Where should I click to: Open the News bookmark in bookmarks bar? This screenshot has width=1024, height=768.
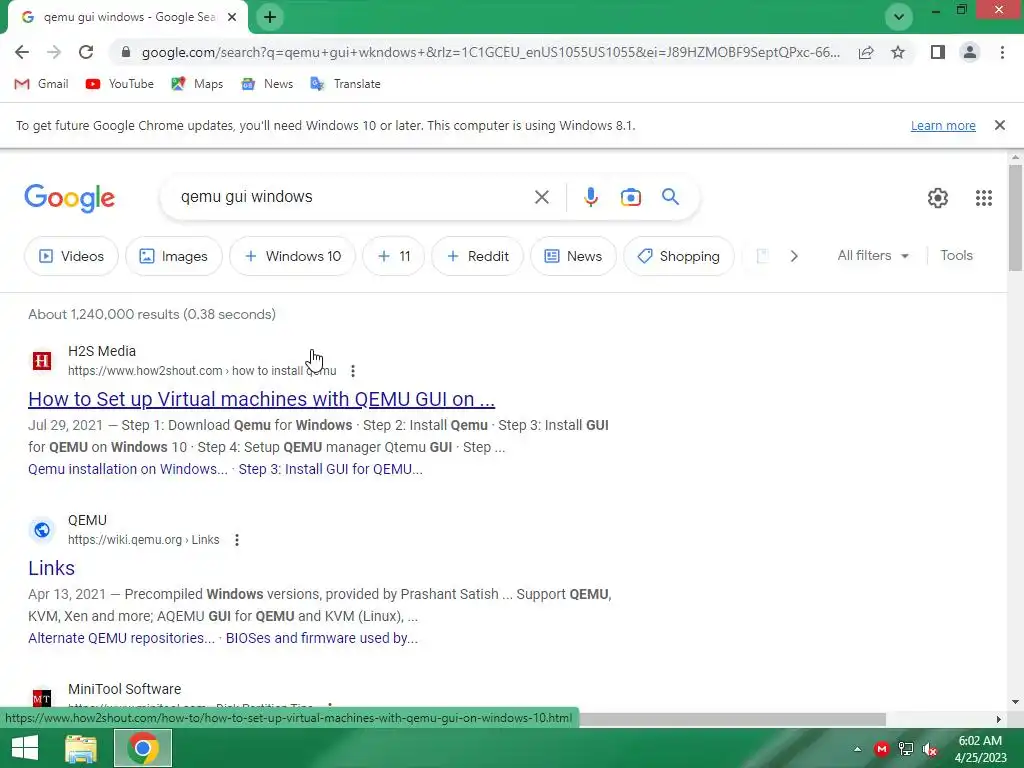click(266, 84)
